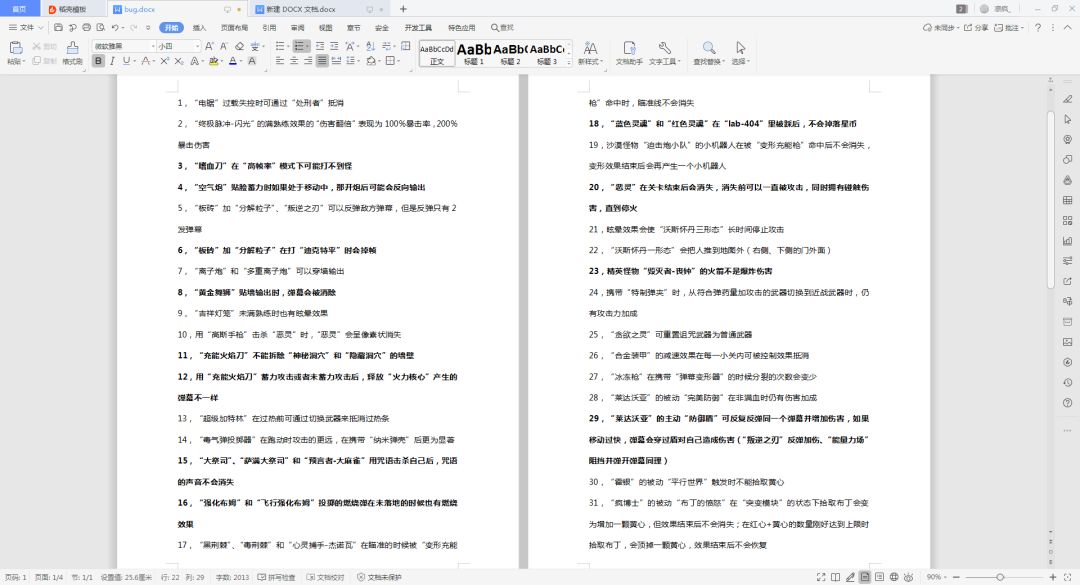Open help icon at right sidebar bottom
This screenshot has height=585, width=1080.
coord(1067,402)
